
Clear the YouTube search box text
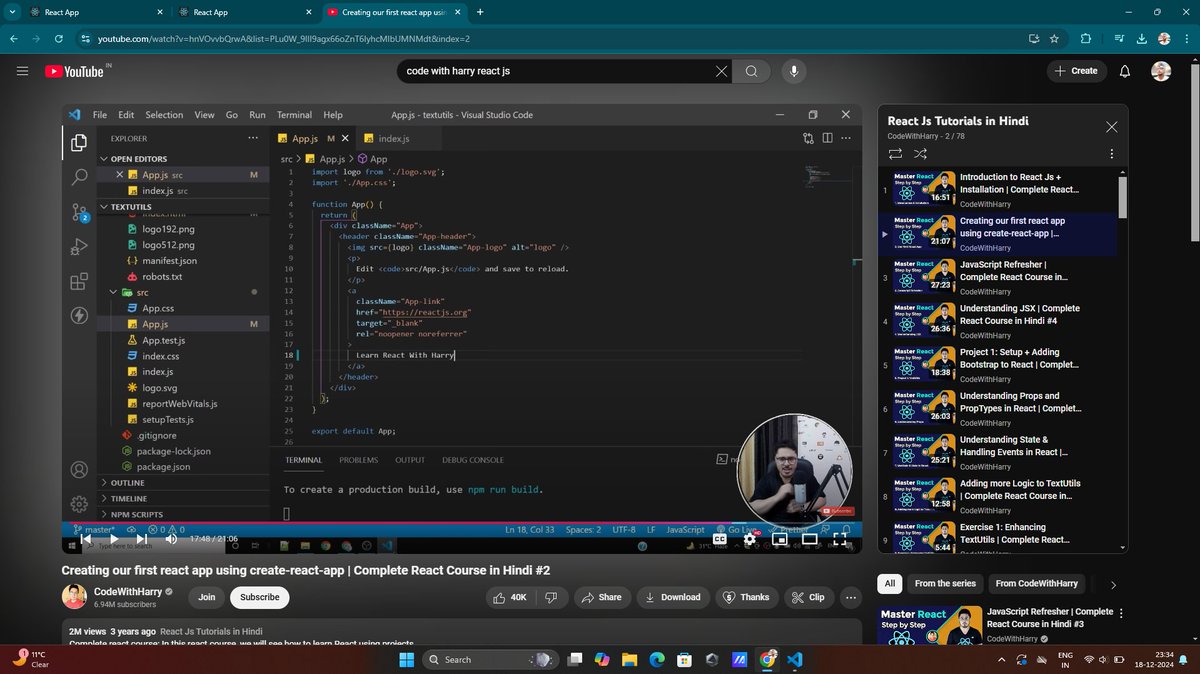[x=722, y=71]
